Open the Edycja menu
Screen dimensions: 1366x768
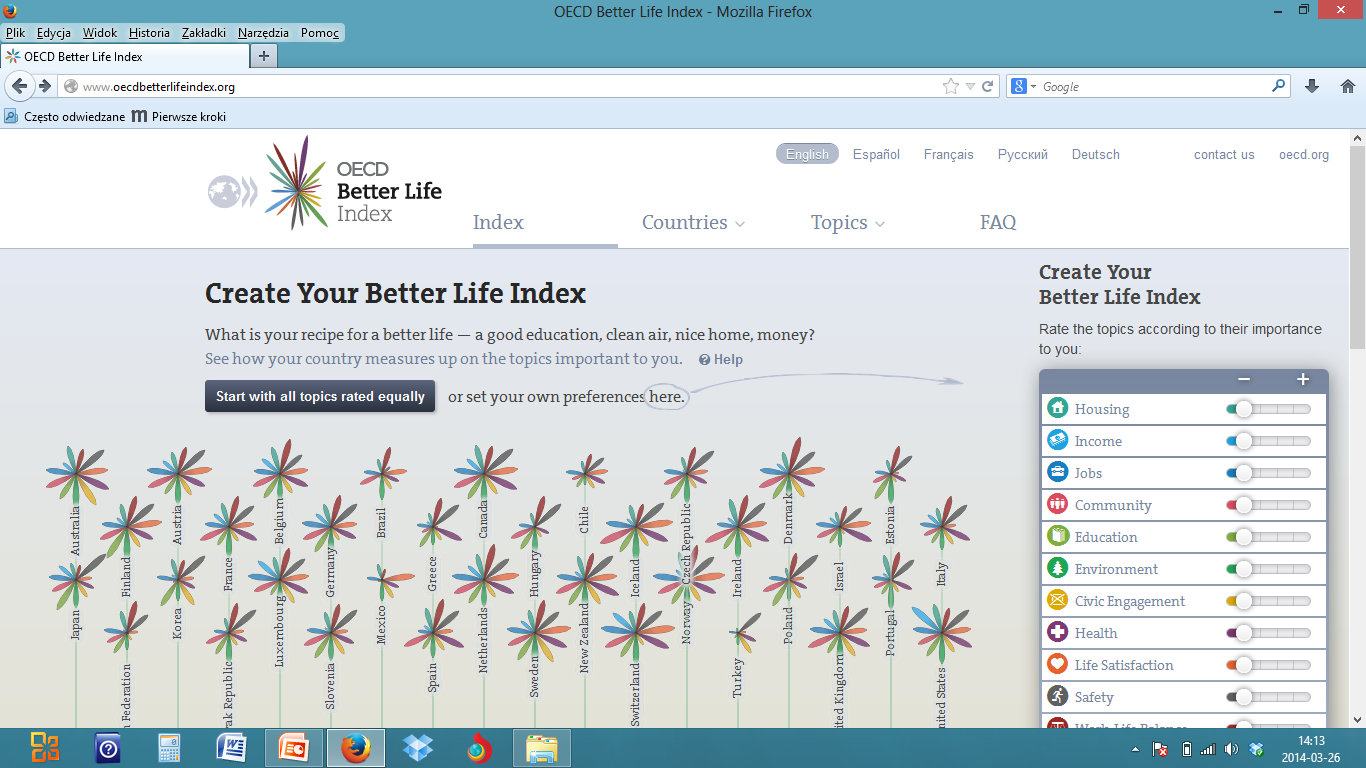(53, 32)
